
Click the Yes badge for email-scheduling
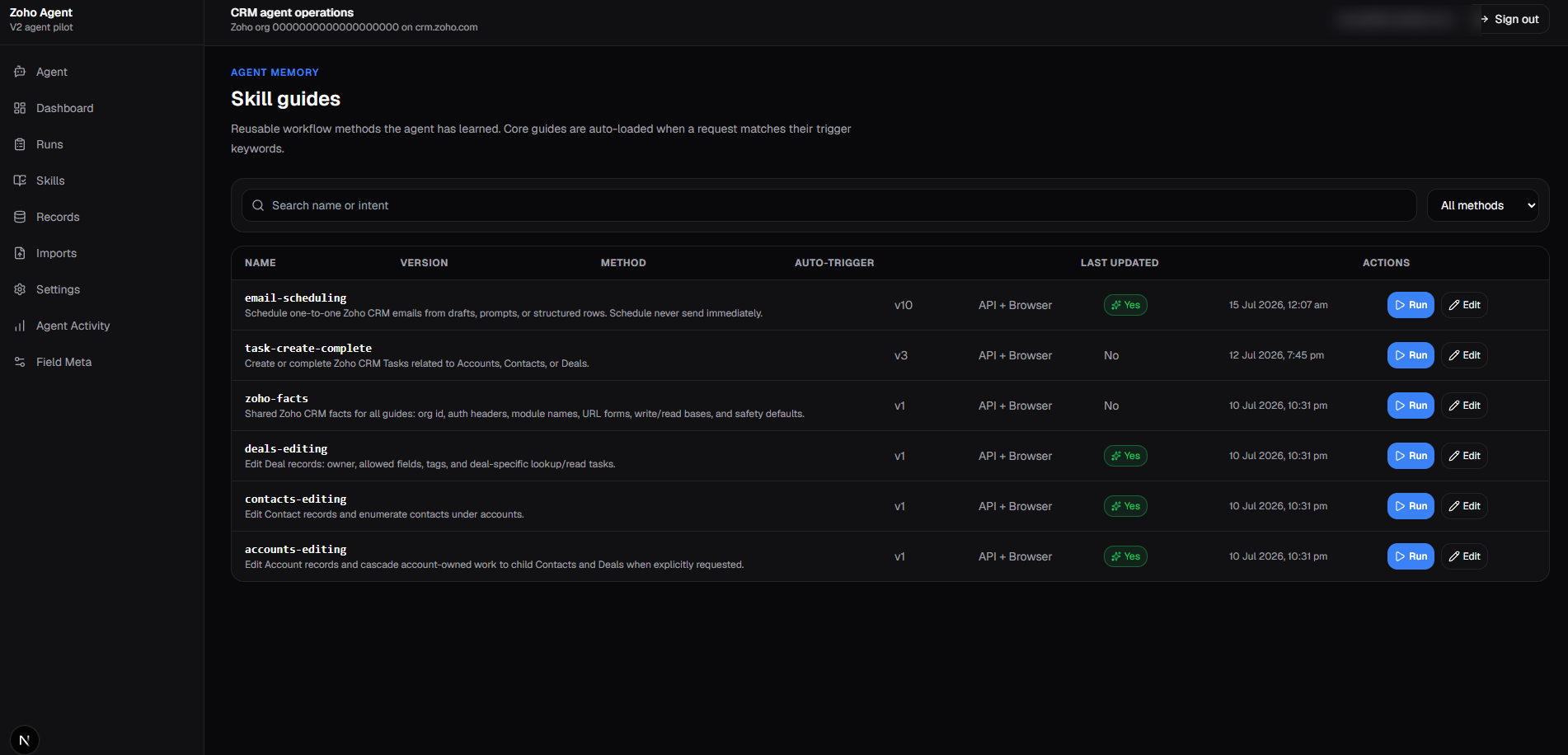pos(1125,305)
